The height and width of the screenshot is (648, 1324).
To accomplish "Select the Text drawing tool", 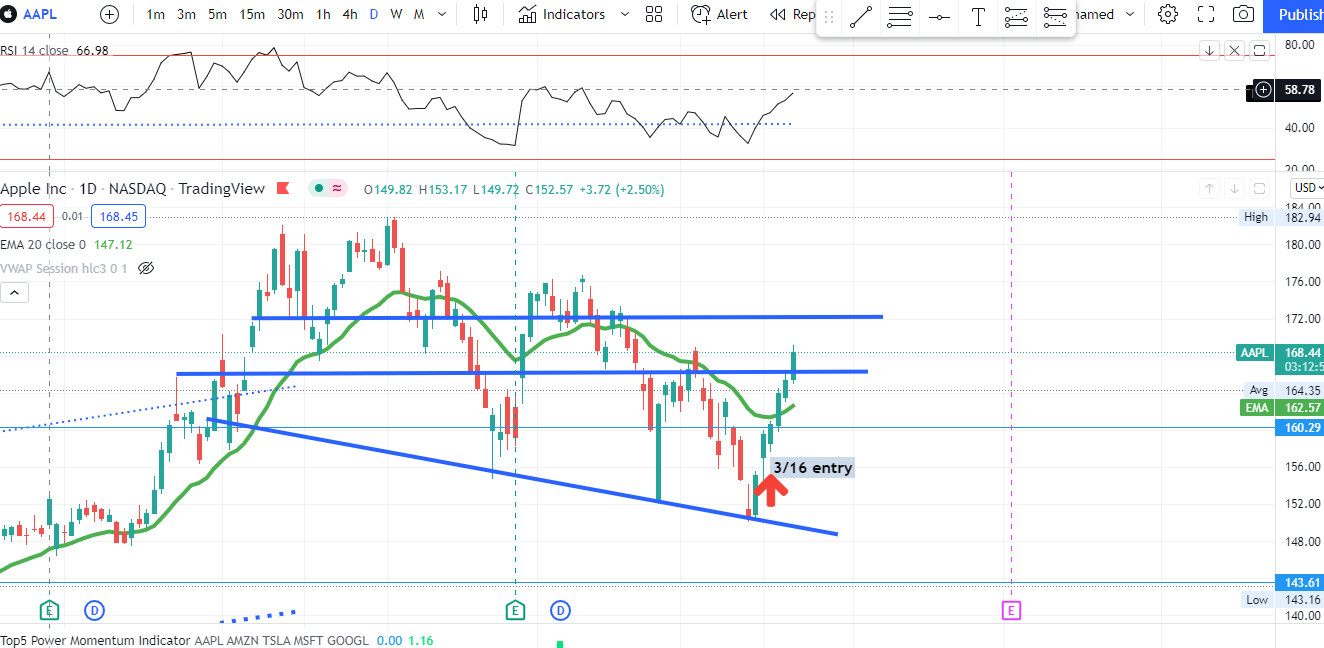I will point(978,16).
